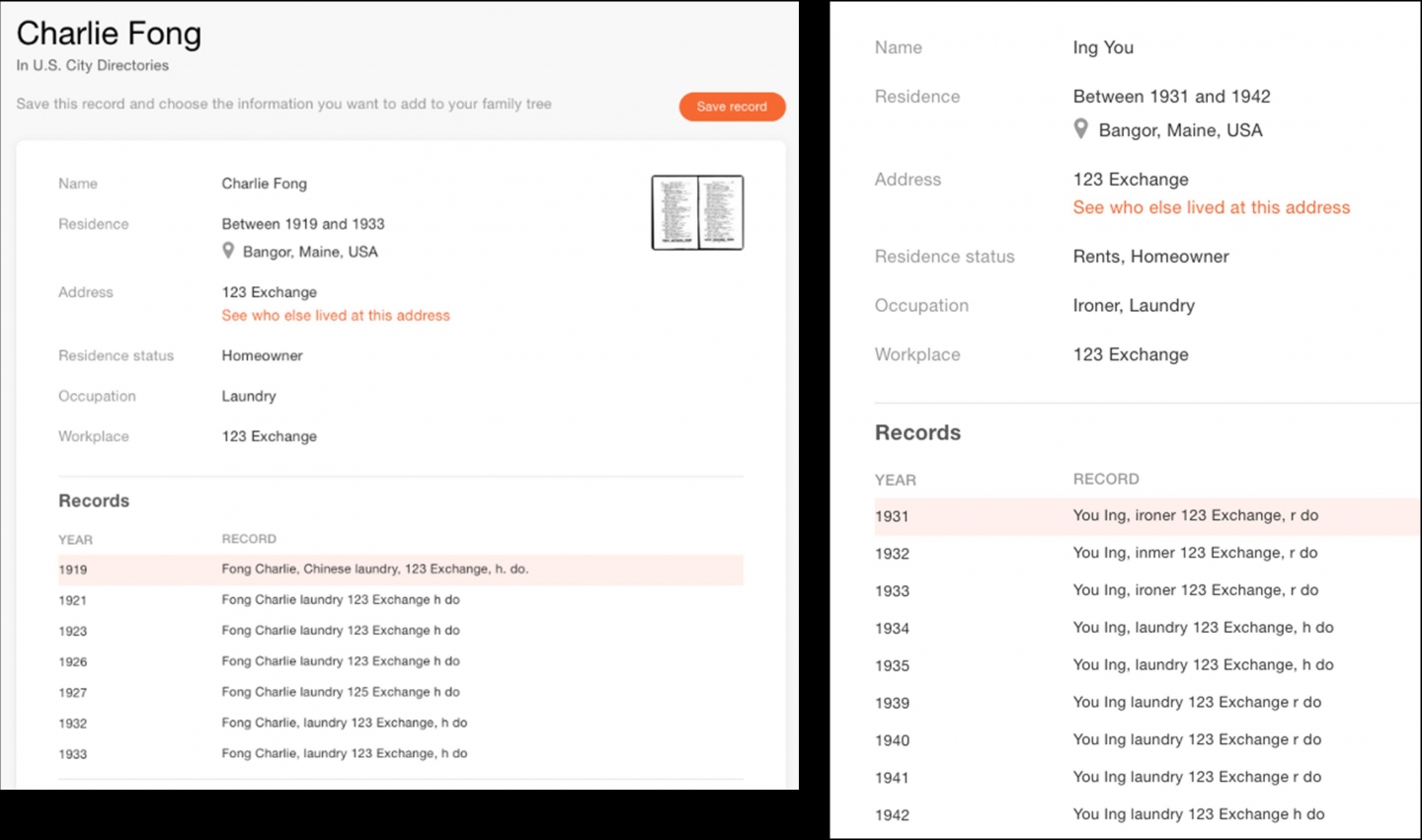
Task: Click the 'Charlie Fong' page title
Action: [109, 34]
